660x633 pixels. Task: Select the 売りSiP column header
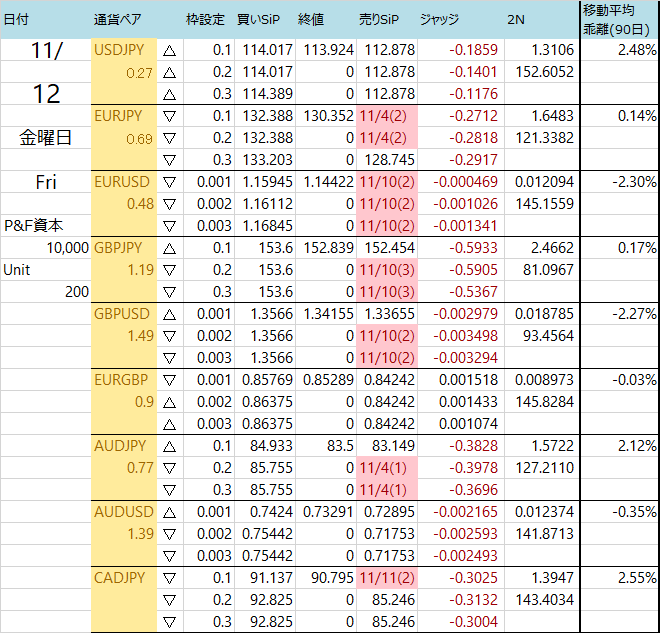click(x=379, y=19)
